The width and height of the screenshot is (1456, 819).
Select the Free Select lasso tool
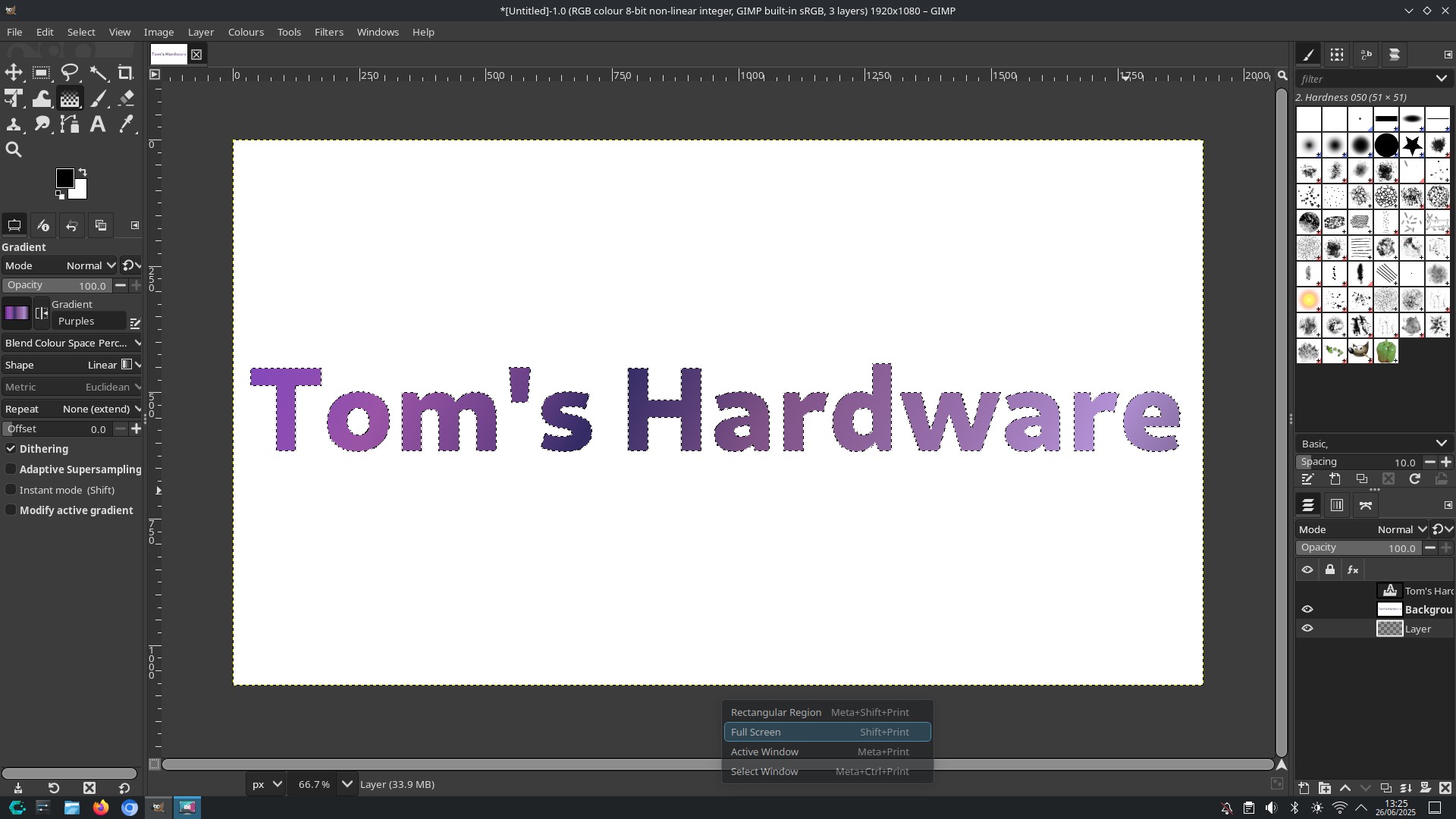click(70, 73)
